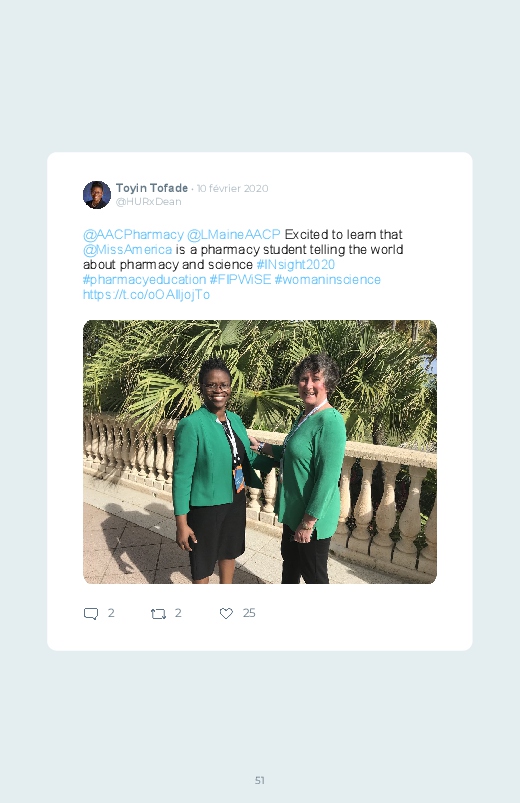Viewport: 520px width, 803px height.
Task: Click the reply count number 2
Action: 111,613
